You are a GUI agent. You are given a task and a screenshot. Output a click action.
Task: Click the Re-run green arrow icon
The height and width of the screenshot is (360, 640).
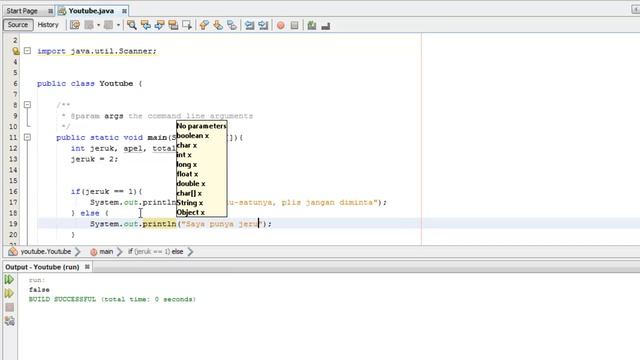click(x=9, y=280)
